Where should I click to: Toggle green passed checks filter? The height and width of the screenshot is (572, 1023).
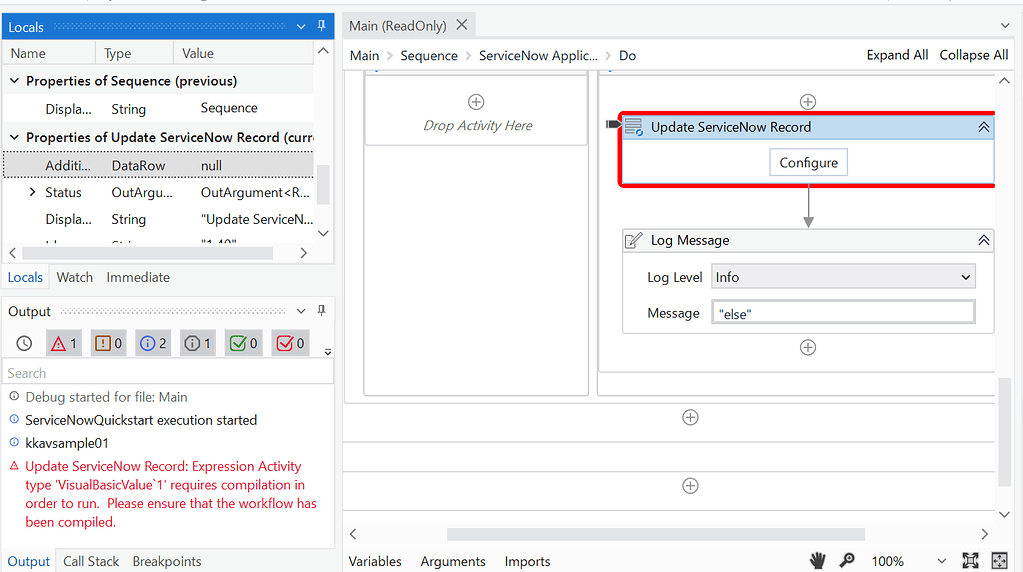[x=243, y=343]
